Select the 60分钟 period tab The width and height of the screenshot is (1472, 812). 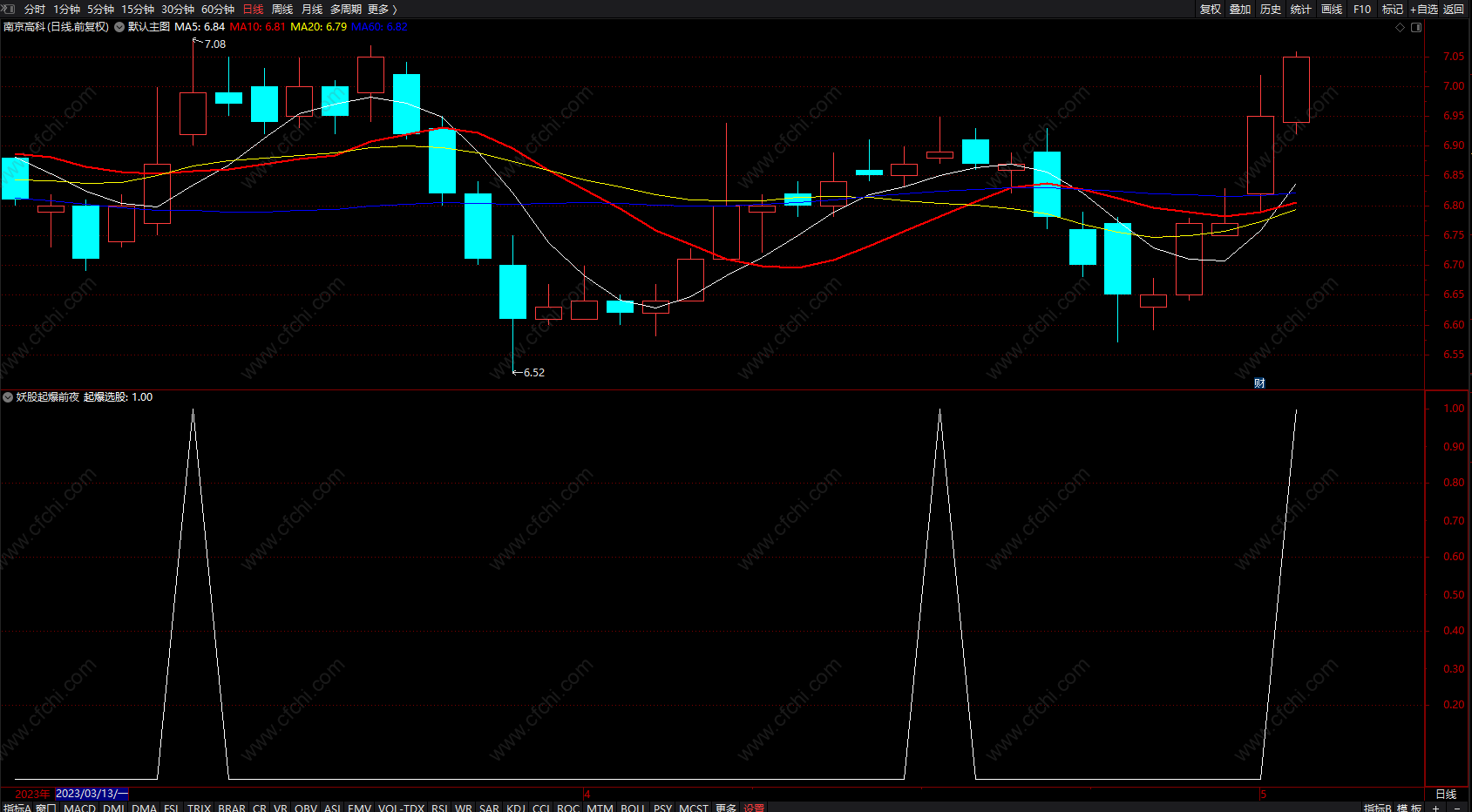[218, 9]
